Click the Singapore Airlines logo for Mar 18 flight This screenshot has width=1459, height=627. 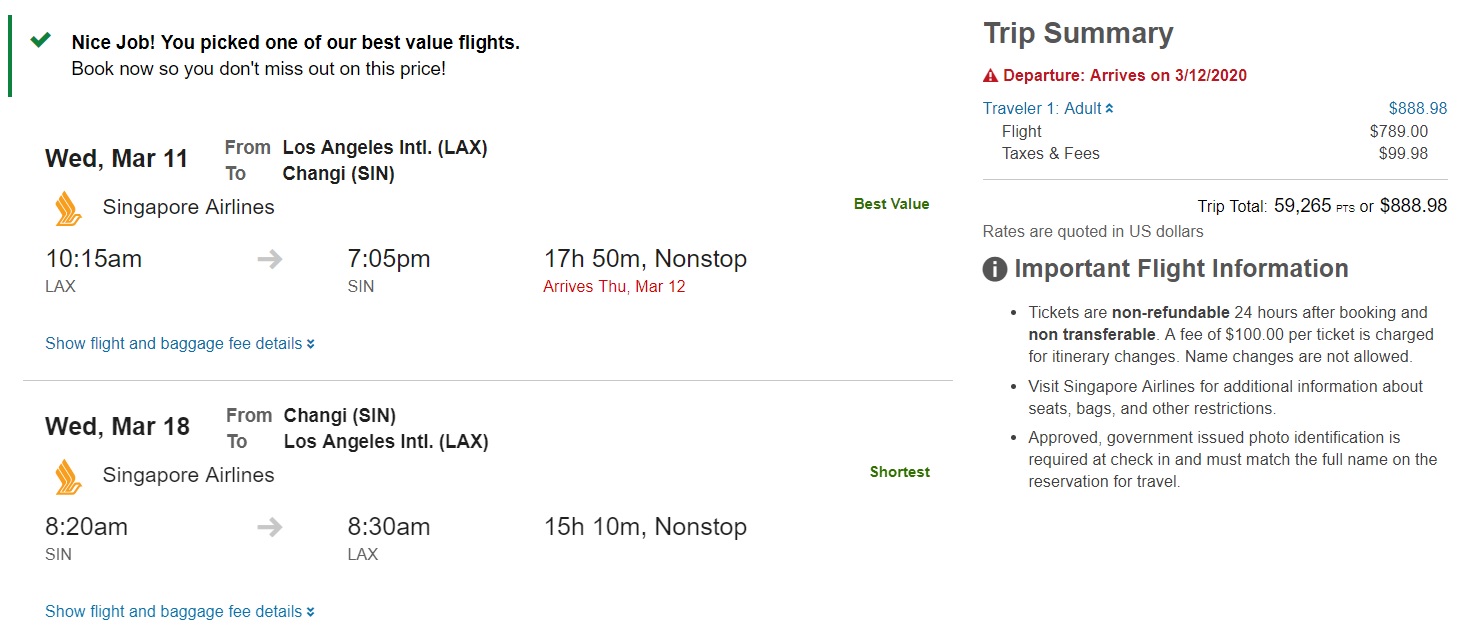pyautogui.click(x=68, y=476)
